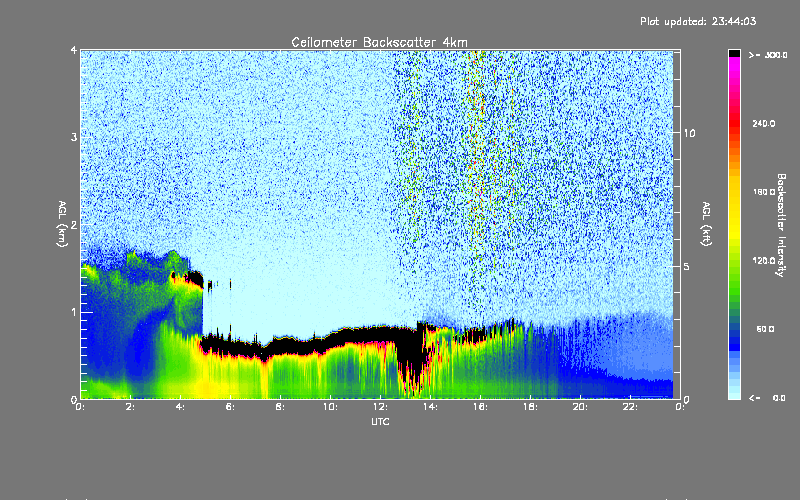Click the left 'AGL (km)' axis label
The height and width of the screenshot is (500, 800).
pyautogui.click(x=62, y=224)
